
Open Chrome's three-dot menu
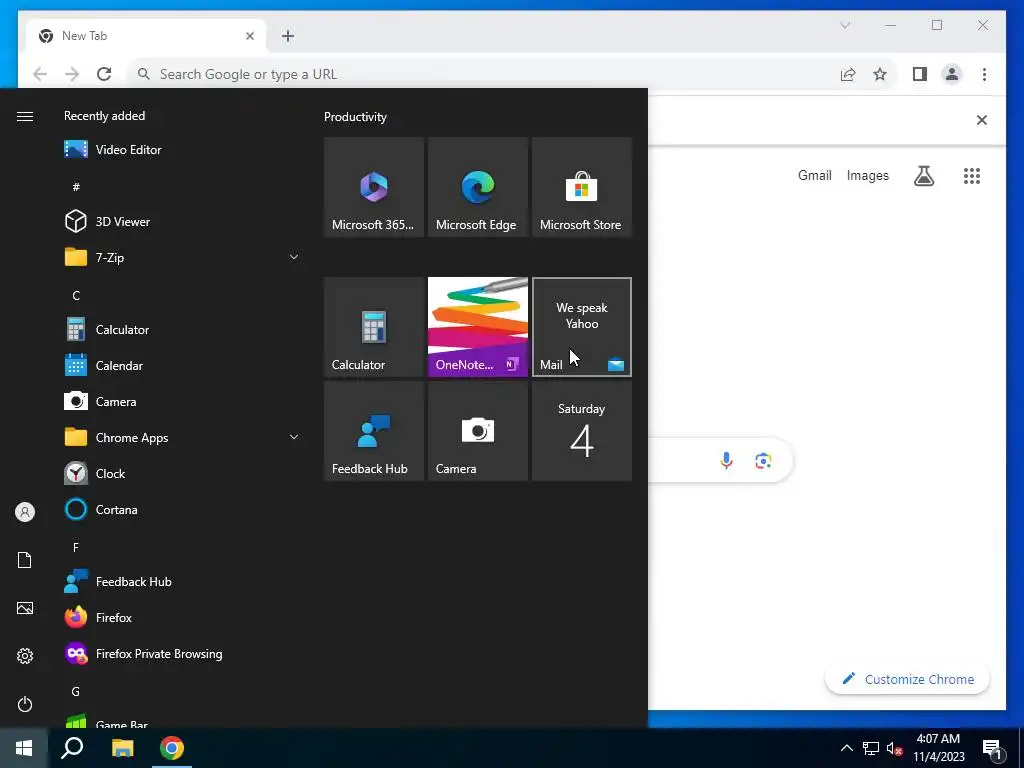[x=984, y=74]
